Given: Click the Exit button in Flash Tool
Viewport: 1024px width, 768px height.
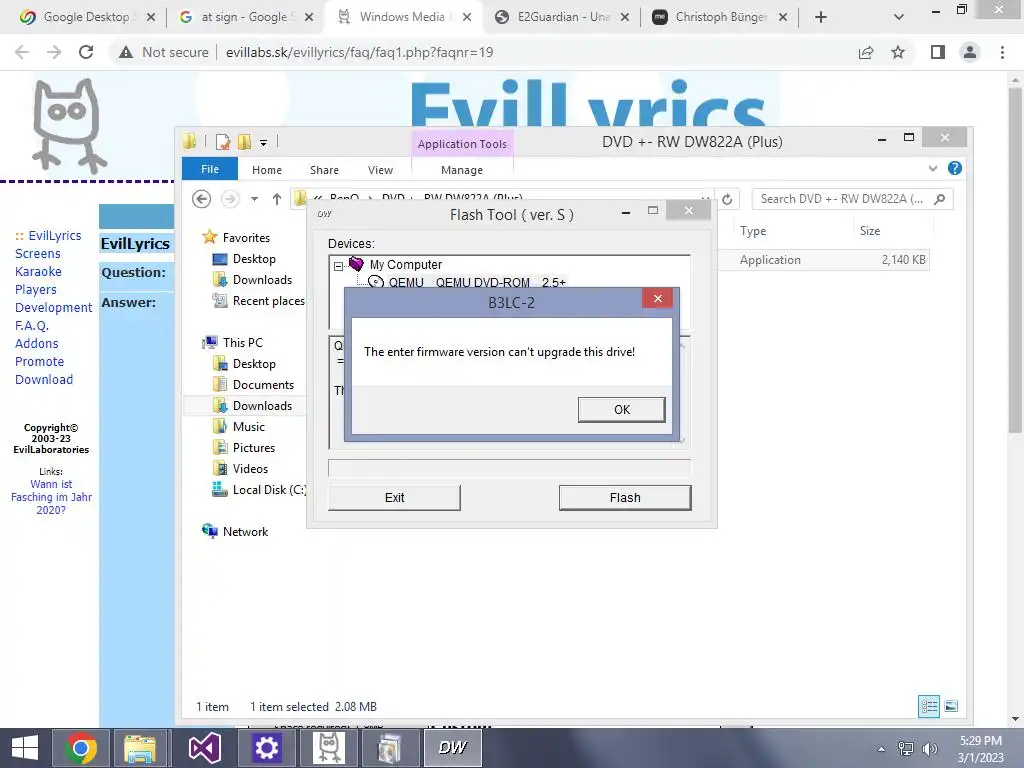Looking at the screenshot, I should click(x=394, y=498).
